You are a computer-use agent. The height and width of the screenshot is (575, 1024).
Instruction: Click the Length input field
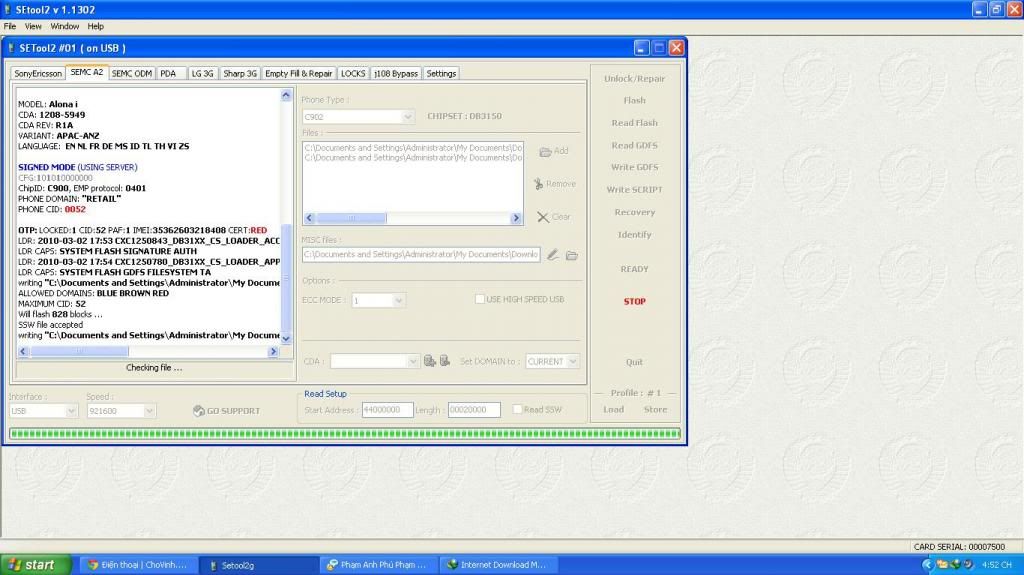(x=474, y=410)
